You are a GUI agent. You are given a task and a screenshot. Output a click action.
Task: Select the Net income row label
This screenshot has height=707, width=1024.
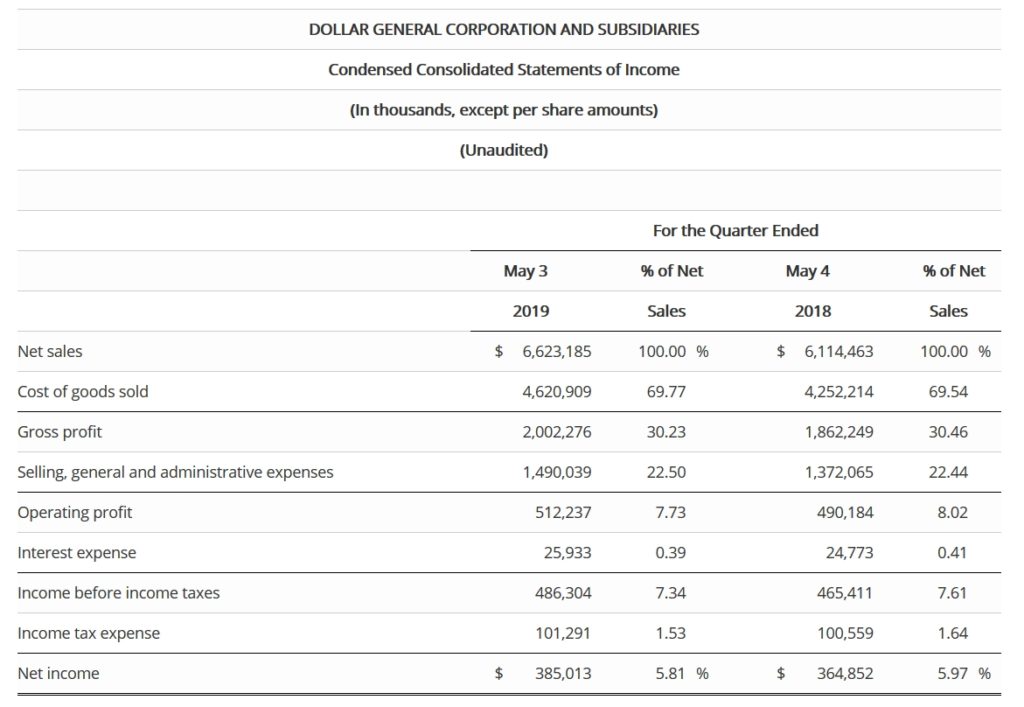[x=59, y=674]
